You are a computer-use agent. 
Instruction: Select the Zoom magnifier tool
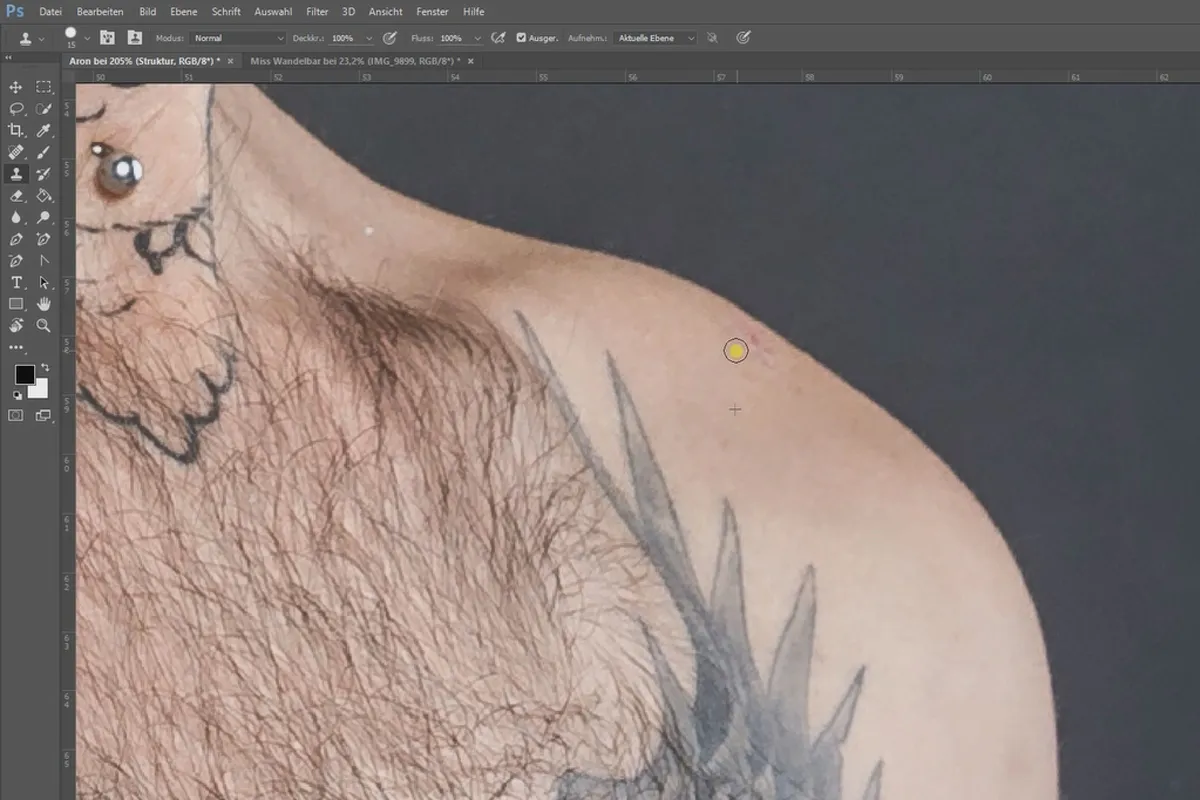(44, 326)
